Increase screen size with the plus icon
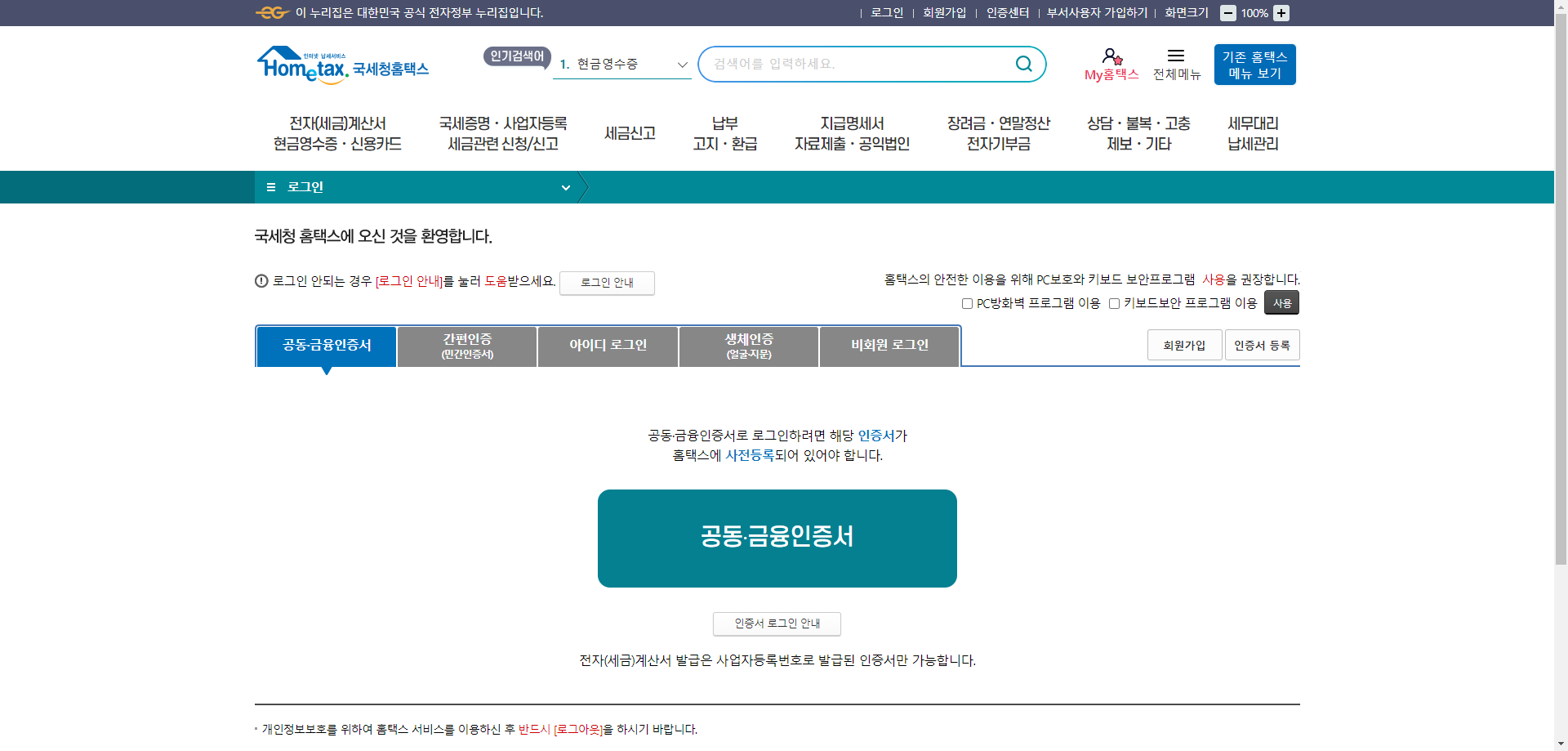This screenshot has height=751, width=1568. coord(1280,12)
